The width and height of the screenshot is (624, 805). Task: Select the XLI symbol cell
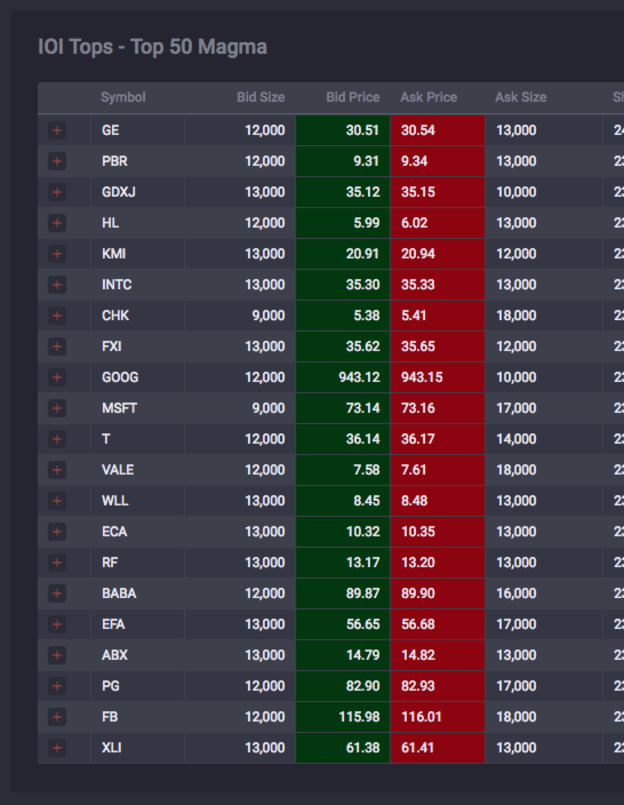(137, 748)
